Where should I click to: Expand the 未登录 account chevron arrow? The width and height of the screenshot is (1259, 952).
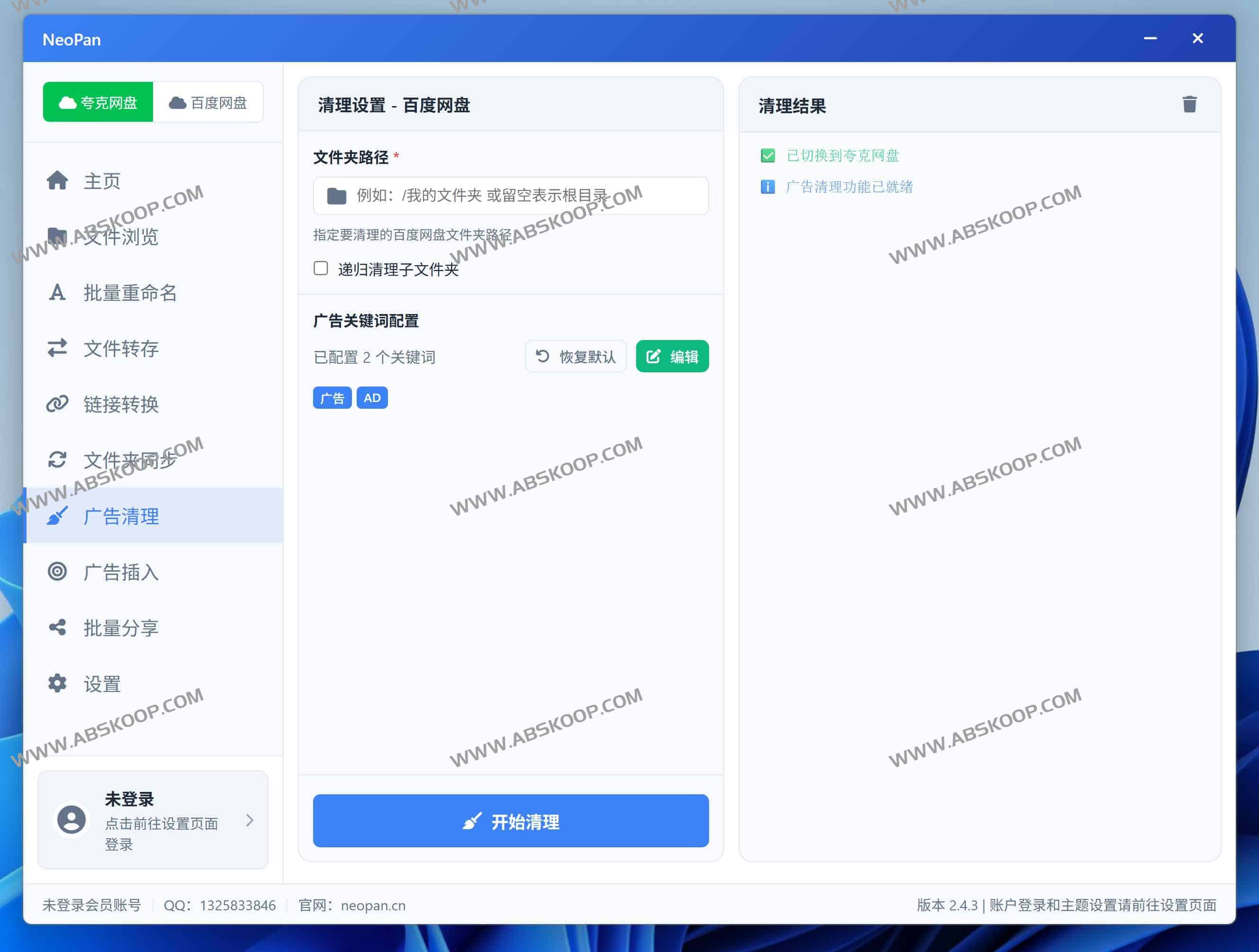(x=249, y=820)
